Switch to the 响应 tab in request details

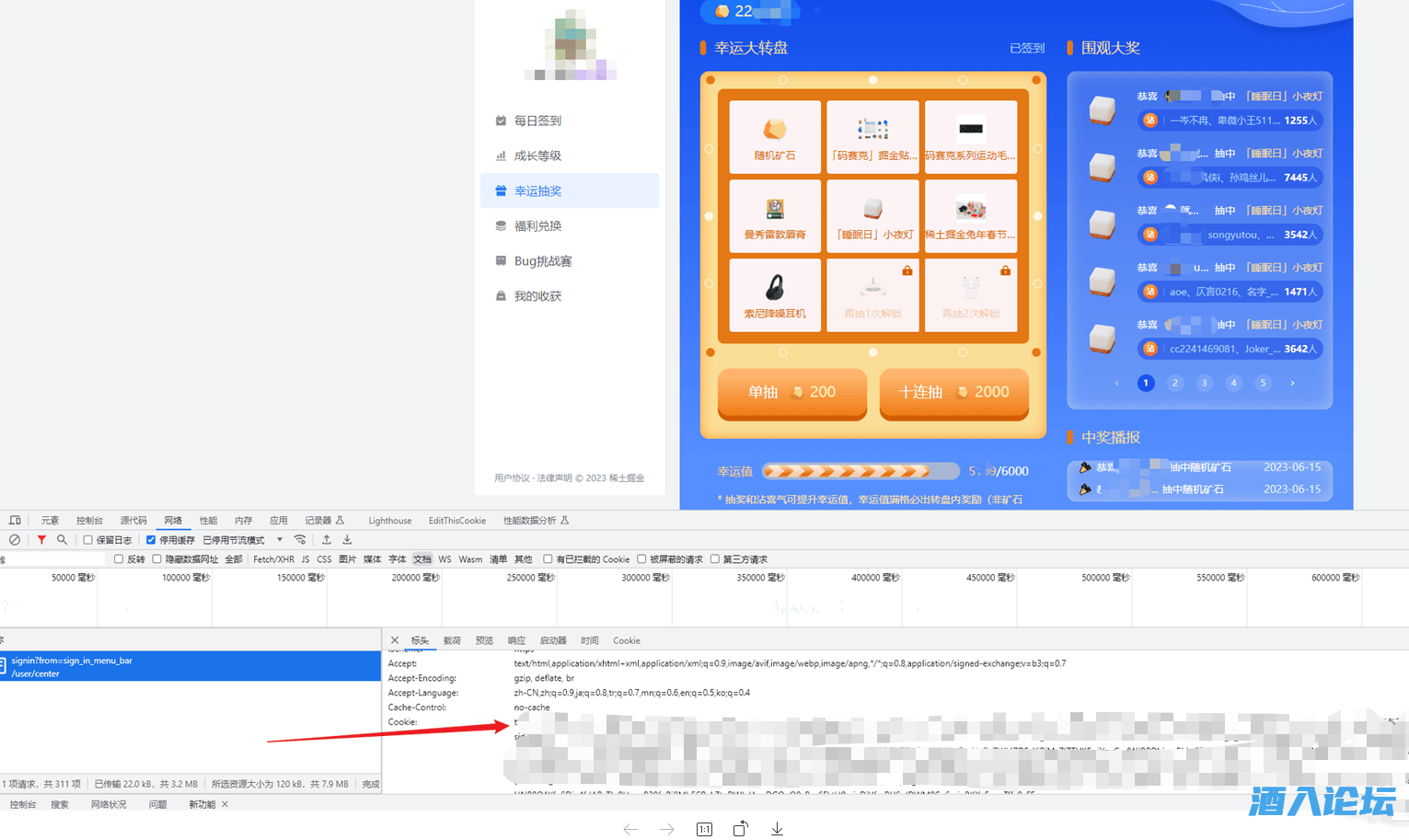point(516,640)
